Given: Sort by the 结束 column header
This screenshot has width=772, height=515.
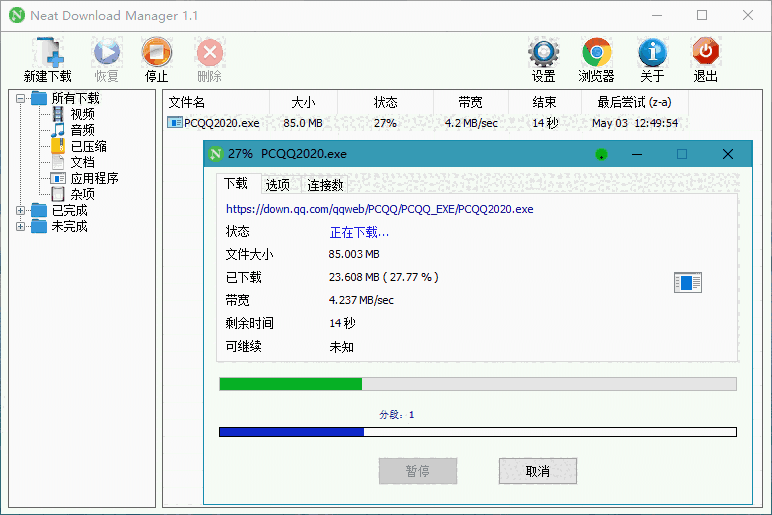Looking at the screenshot, I should 545,102.
